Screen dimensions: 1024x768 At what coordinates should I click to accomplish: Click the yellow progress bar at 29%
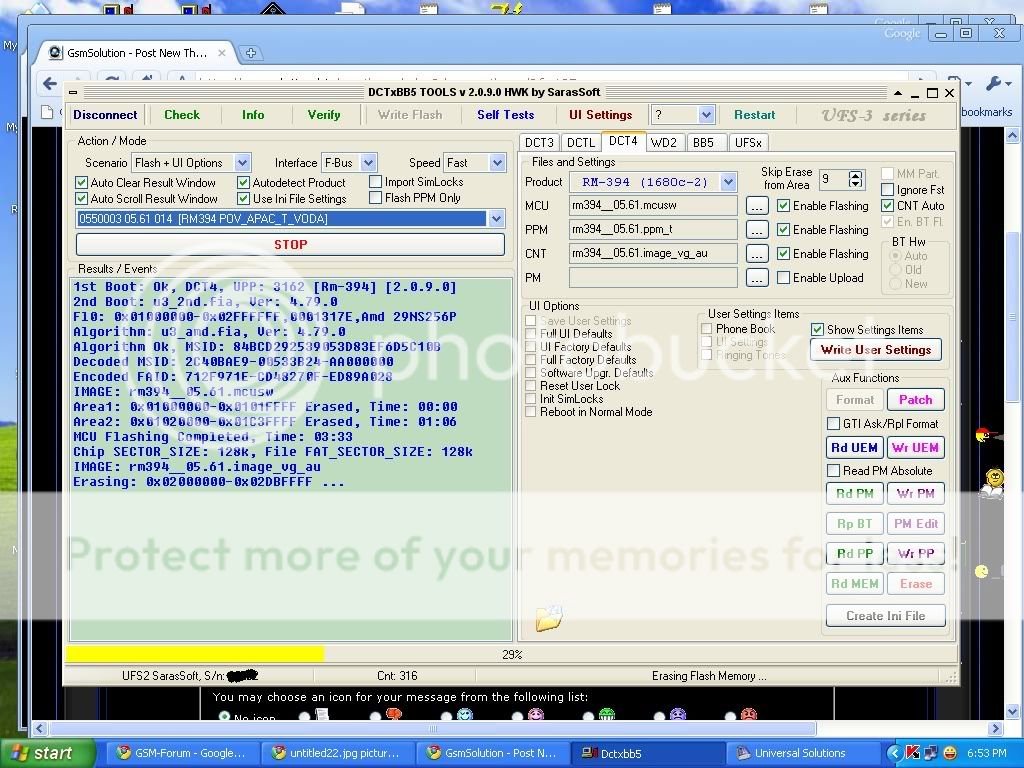[195, 654]
